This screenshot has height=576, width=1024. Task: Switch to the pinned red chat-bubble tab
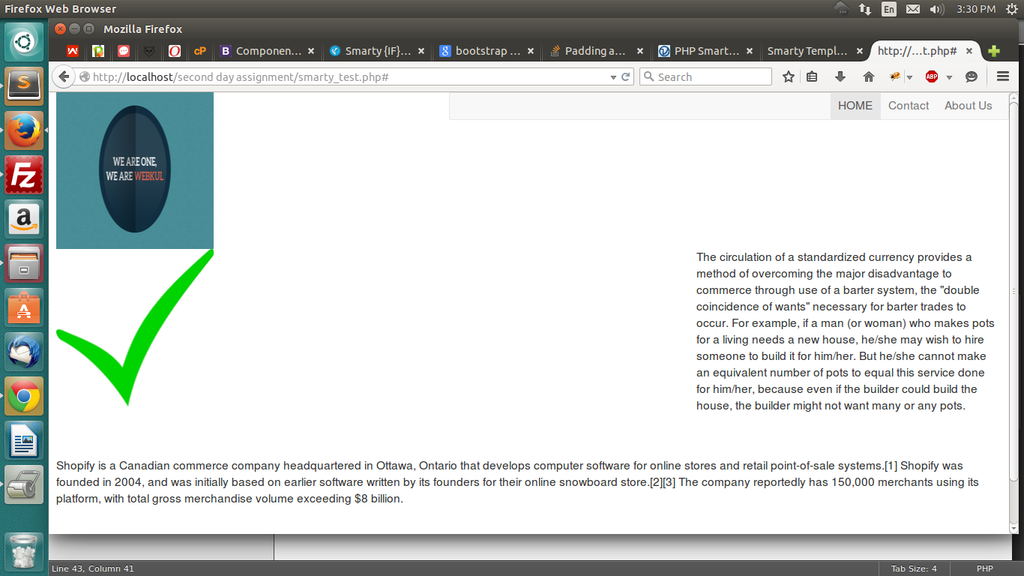click(x=123, y=51)
